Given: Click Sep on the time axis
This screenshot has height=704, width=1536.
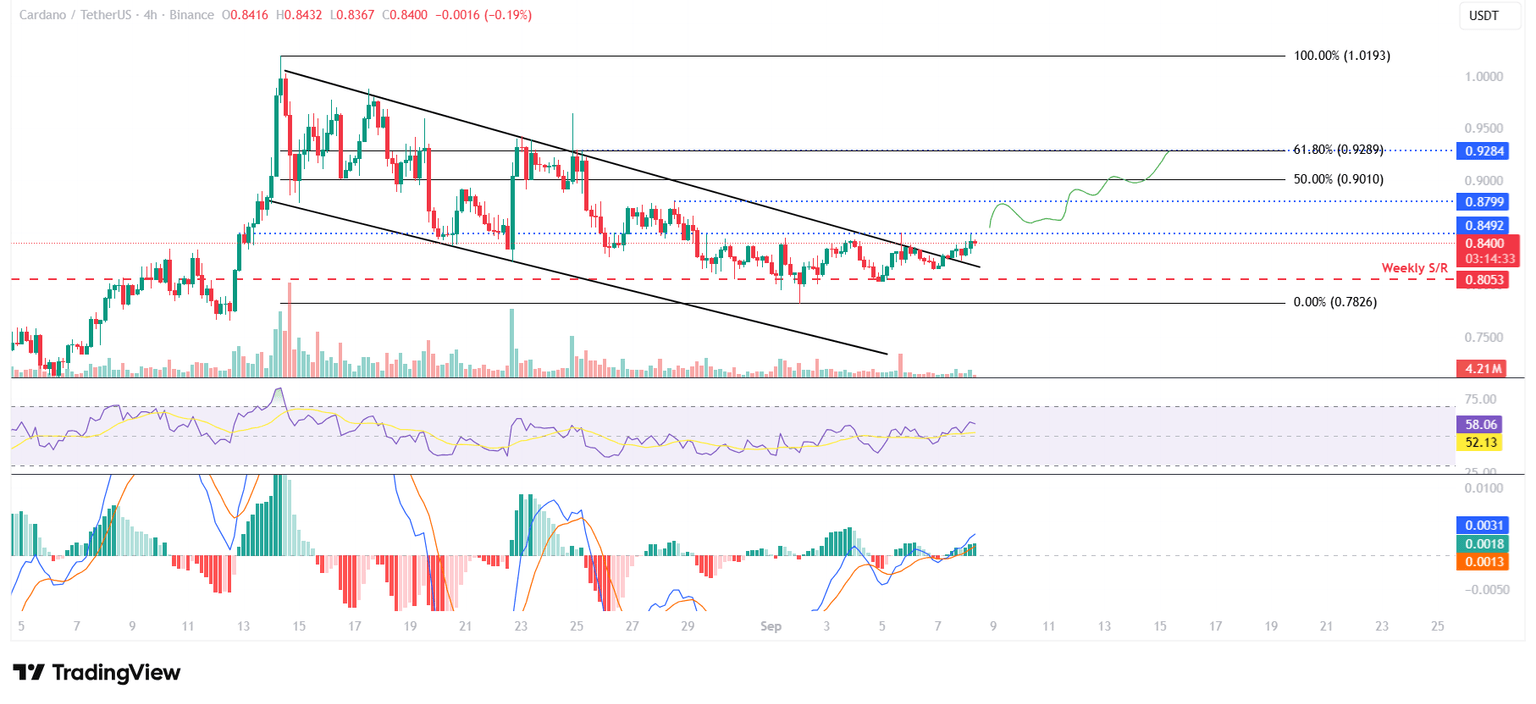Looking at the screenshot, I should (771, 626).
